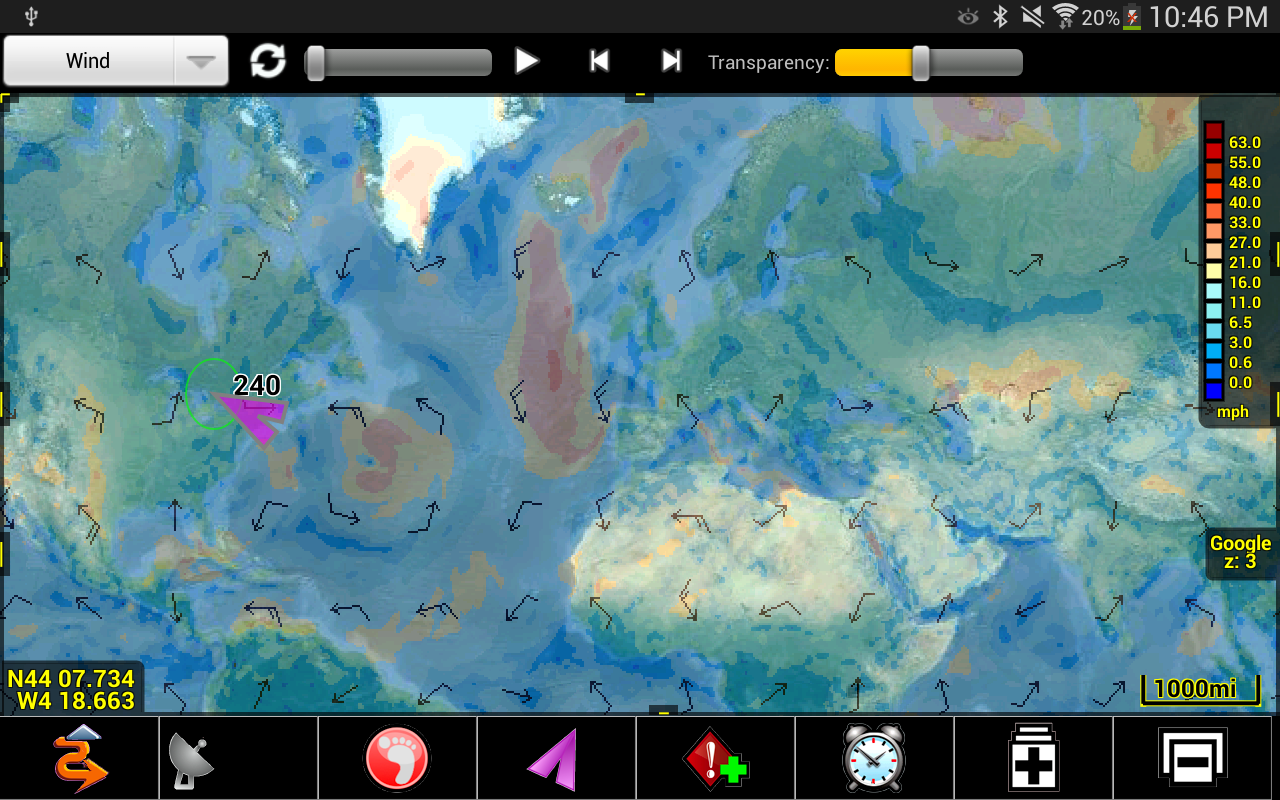Tap the red footprint tracking icon

pos(397,758)
